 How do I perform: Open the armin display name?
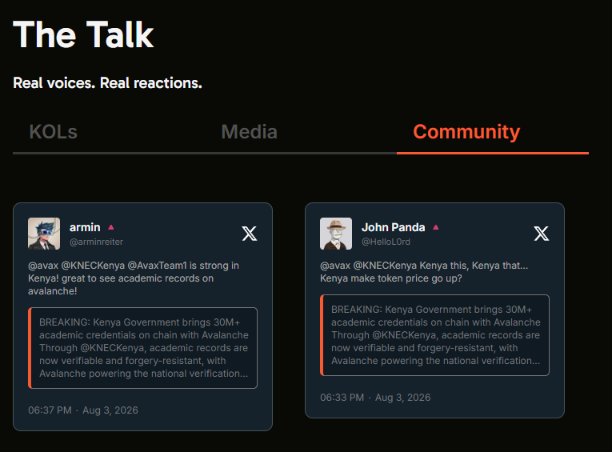pyautogui.click(x=85, y=227)
